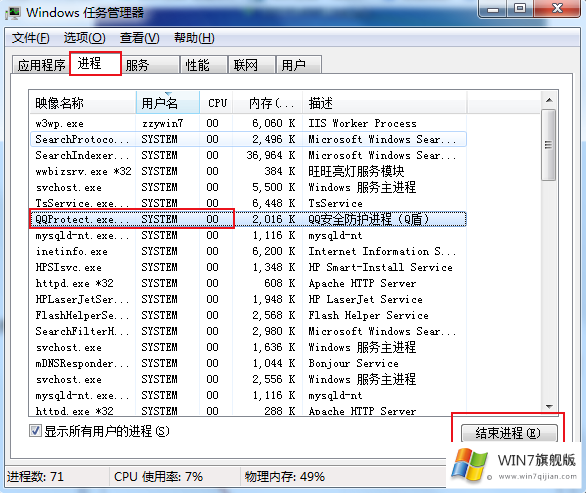The width and height of the screenshot is (586, 493).
Task: Toggle 显示所有用户的进程 checkbox
Action: [35, 431]
